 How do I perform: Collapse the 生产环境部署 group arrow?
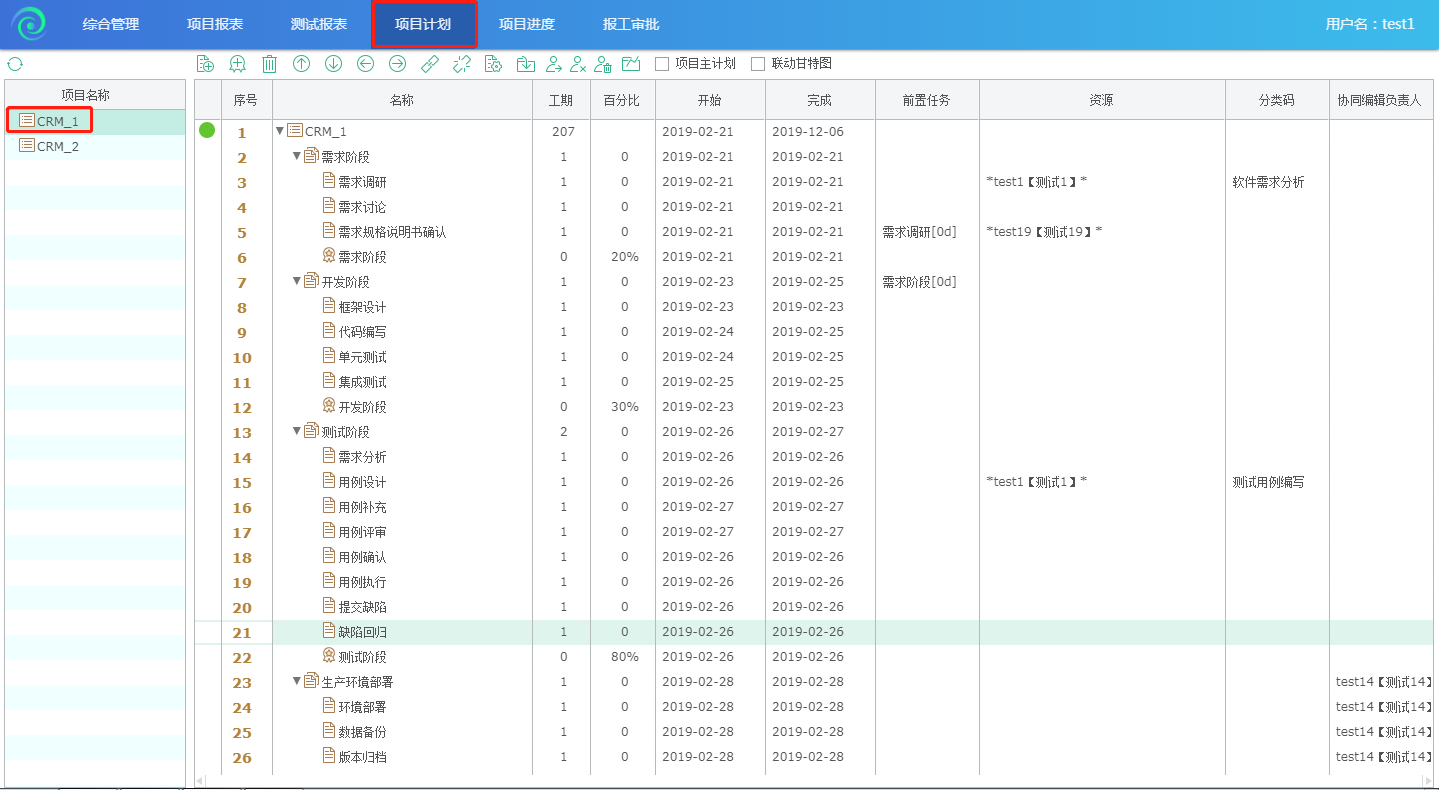297,681
